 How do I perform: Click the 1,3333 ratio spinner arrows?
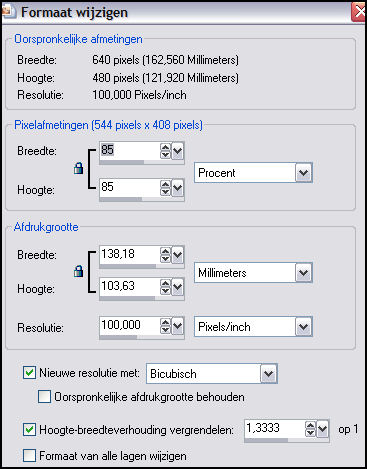(x=310, y=429)
